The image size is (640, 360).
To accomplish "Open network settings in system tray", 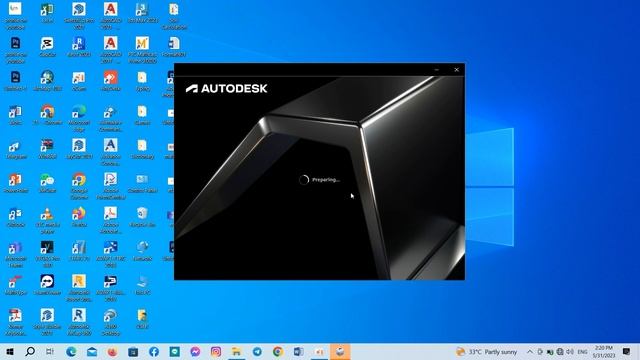I will click(x=560, y=351).
